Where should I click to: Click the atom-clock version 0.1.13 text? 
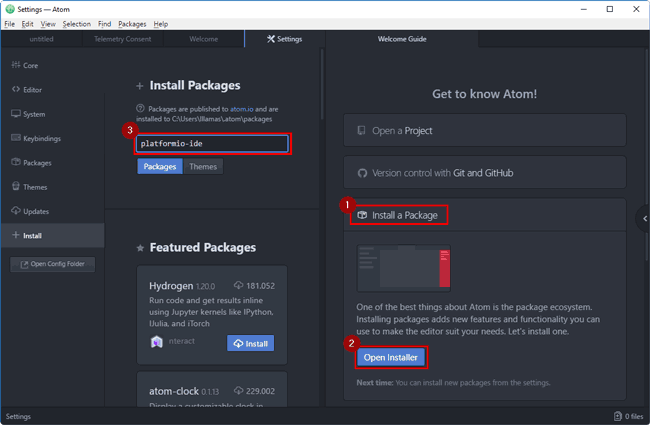[210, 392]
